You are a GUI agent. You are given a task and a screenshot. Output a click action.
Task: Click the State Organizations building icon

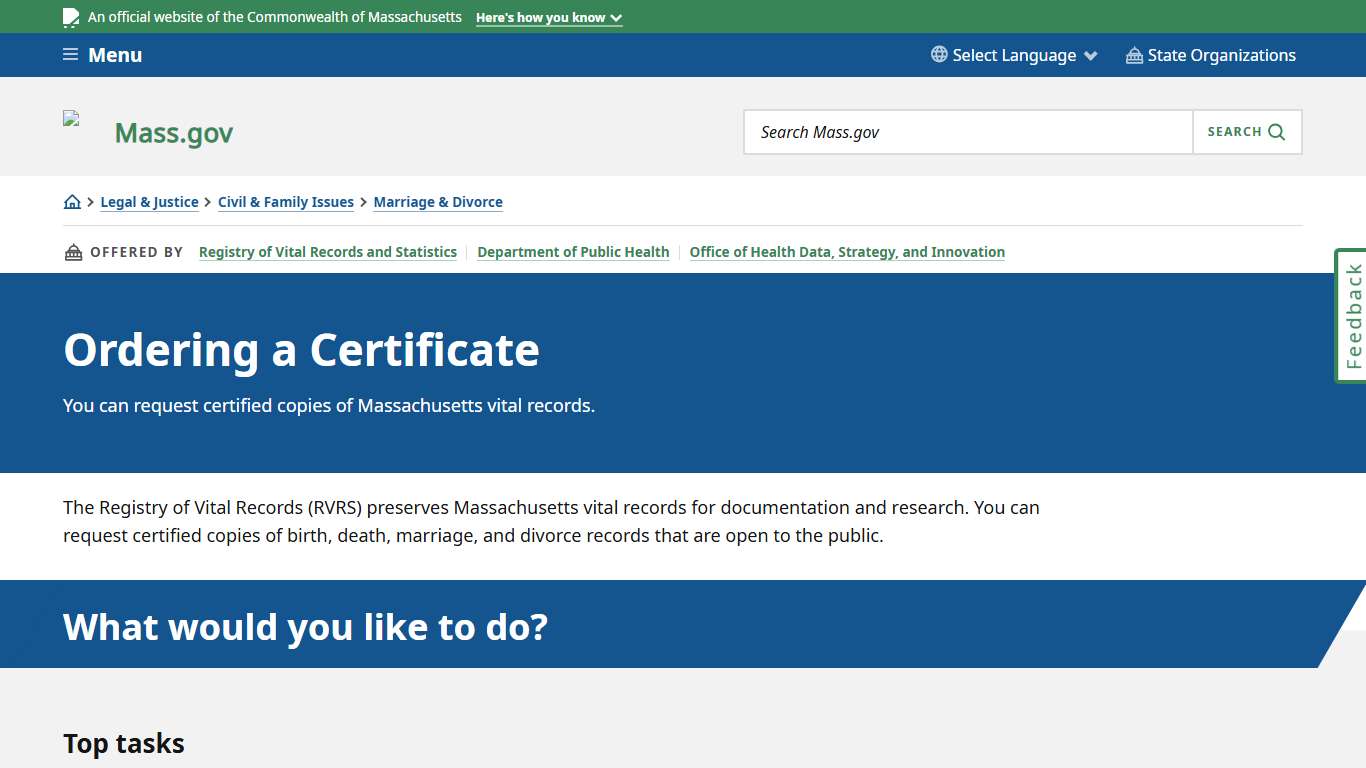click(1133, 55)
